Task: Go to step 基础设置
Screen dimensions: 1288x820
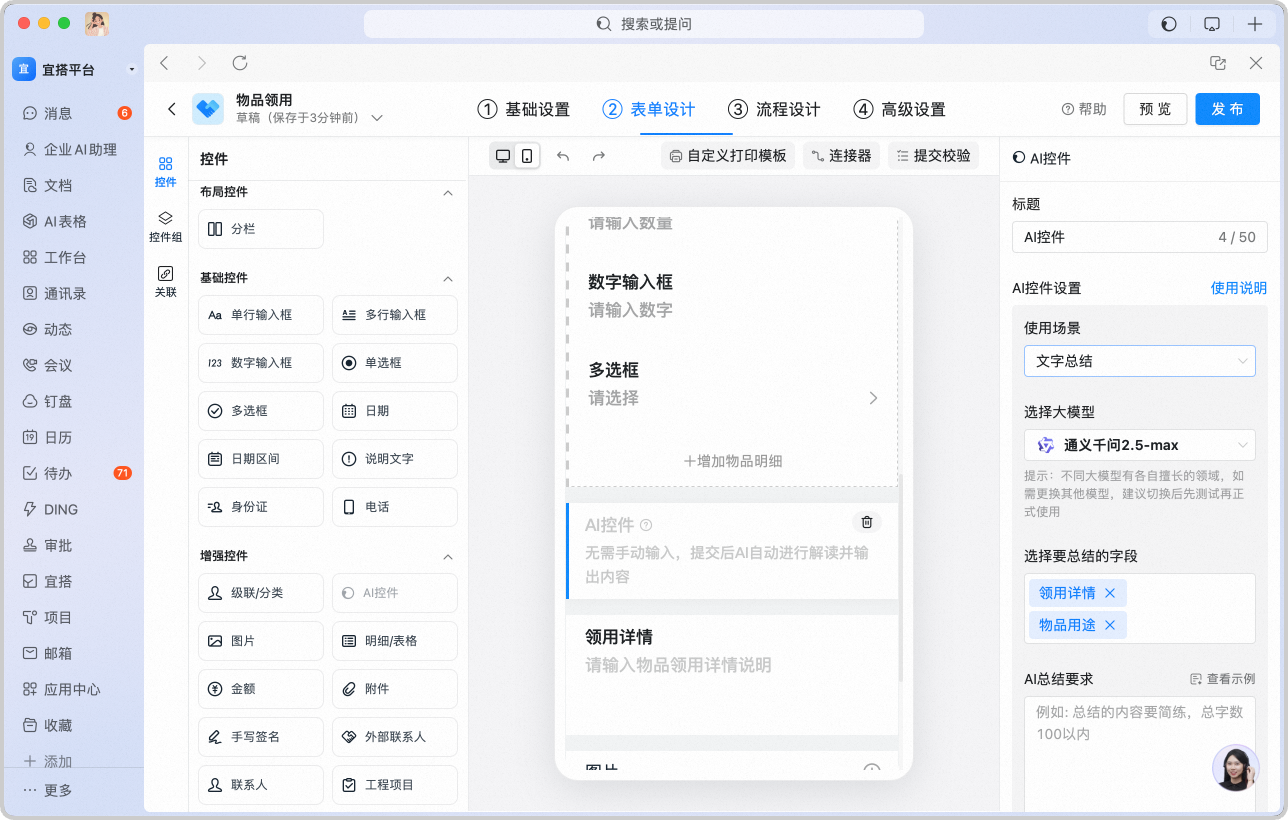Action: point(523,109)
